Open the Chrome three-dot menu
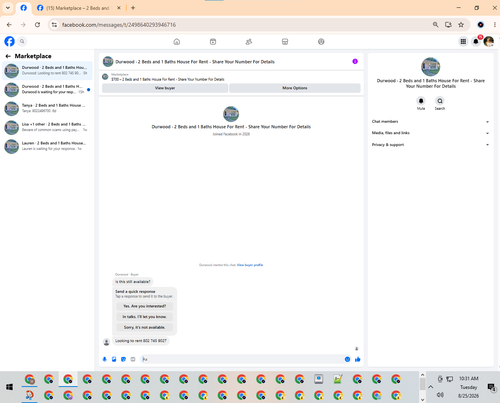This screenshot has height=403, width=500. pos(495,25)
